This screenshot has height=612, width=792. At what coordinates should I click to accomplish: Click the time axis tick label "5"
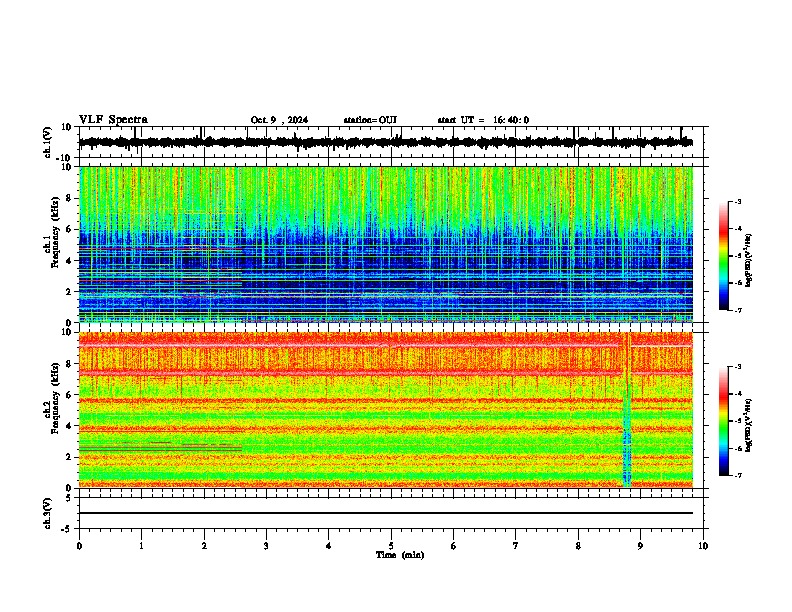coord(391,546)
